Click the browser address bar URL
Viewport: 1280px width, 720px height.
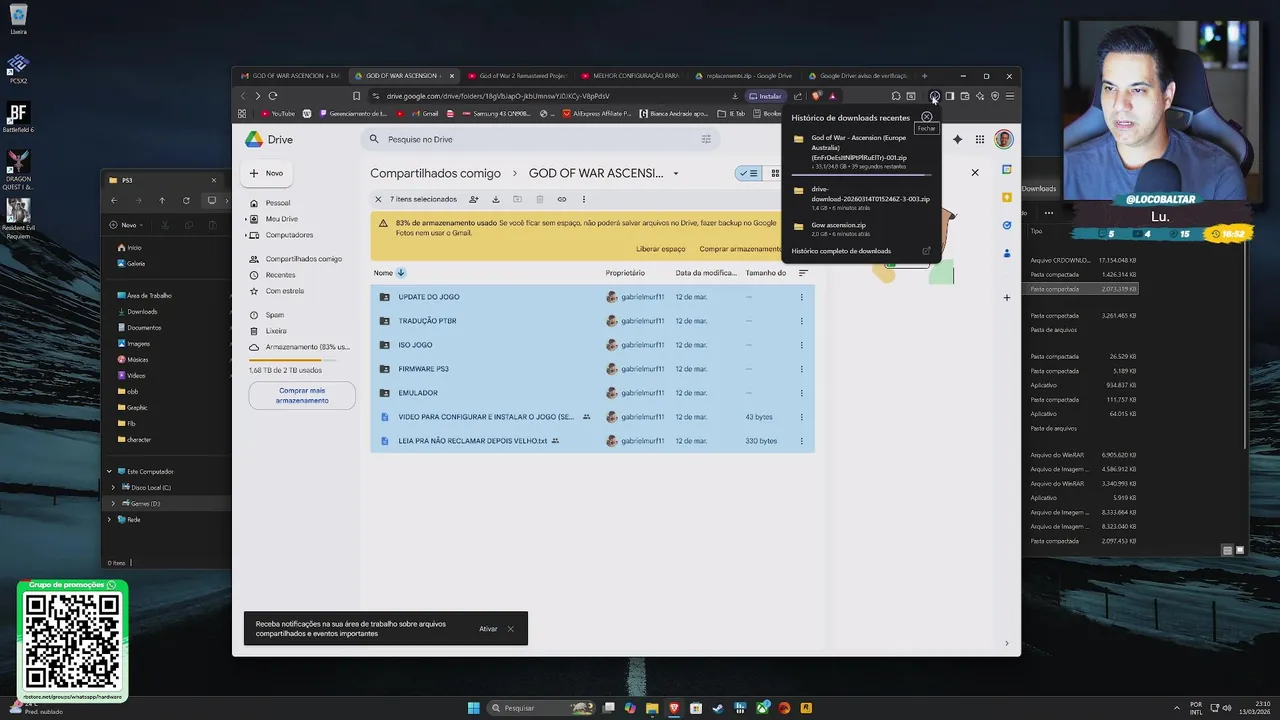pyautogui.click(x=498, y=96)
